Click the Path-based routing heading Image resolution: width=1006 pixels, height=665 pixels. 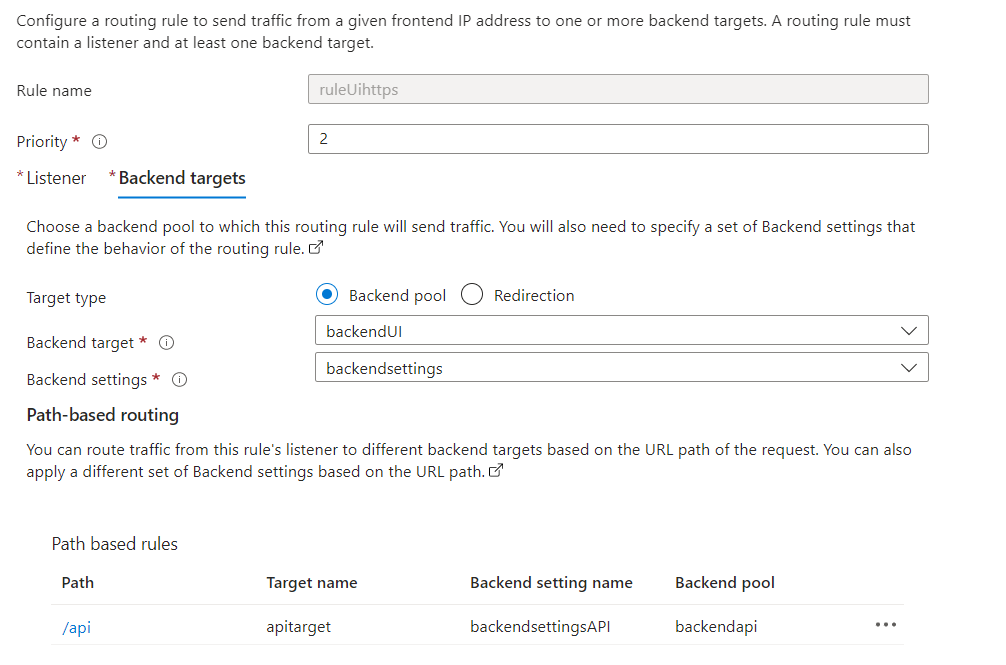click(x=103, y=415)
